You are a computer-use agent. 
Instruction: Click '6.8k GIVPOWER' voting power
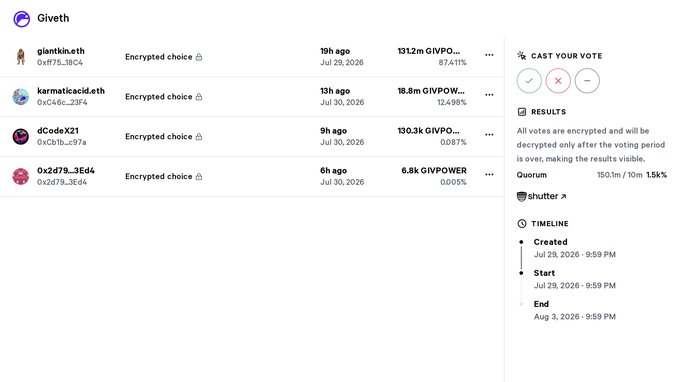tap(434, 171)
